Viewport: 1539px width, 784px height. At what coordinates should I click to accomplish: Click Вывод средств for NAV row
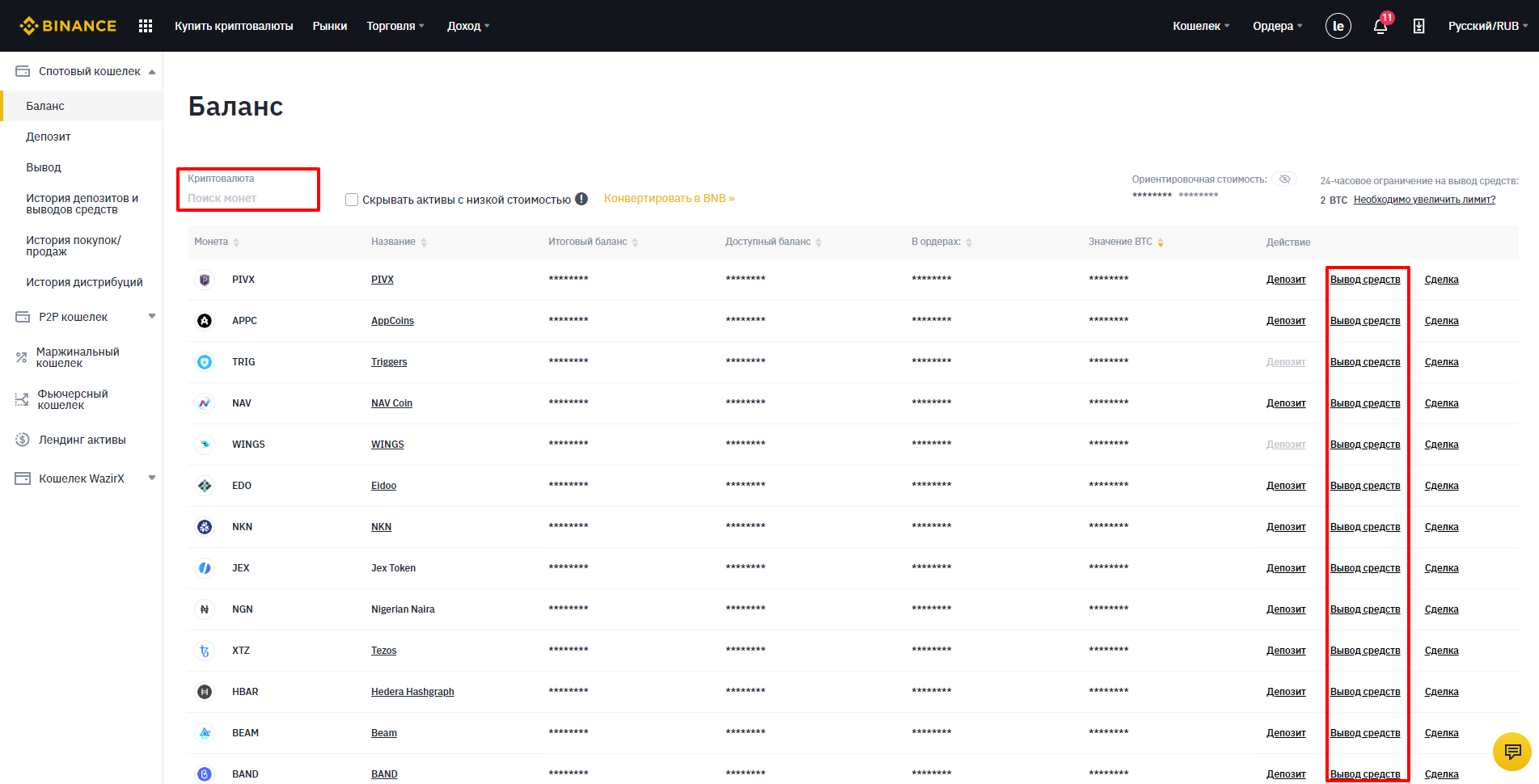[1365, 403]
